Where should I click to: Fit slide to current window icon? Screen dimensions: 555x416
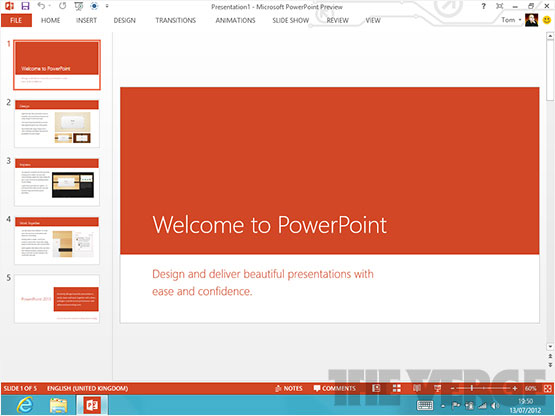547,388
